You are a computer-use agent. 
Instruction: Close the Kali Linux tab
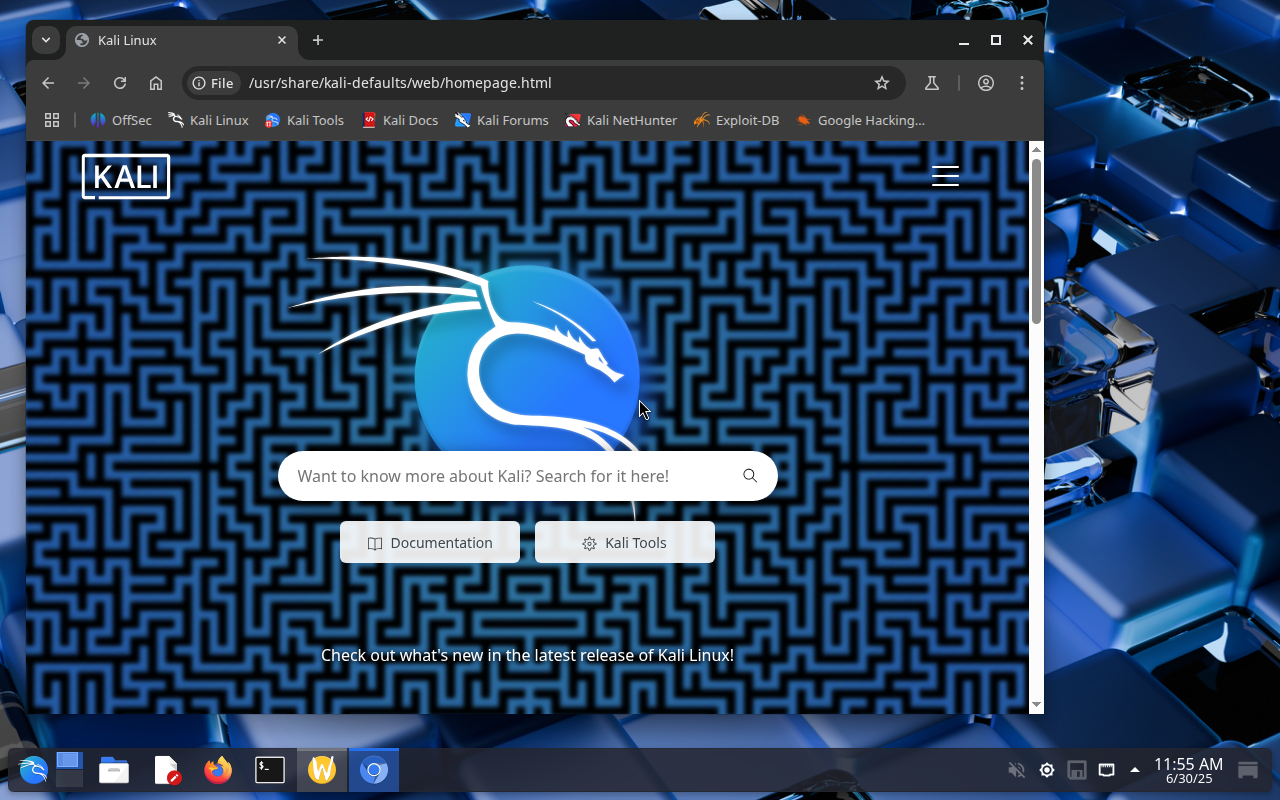click(282, 40)
